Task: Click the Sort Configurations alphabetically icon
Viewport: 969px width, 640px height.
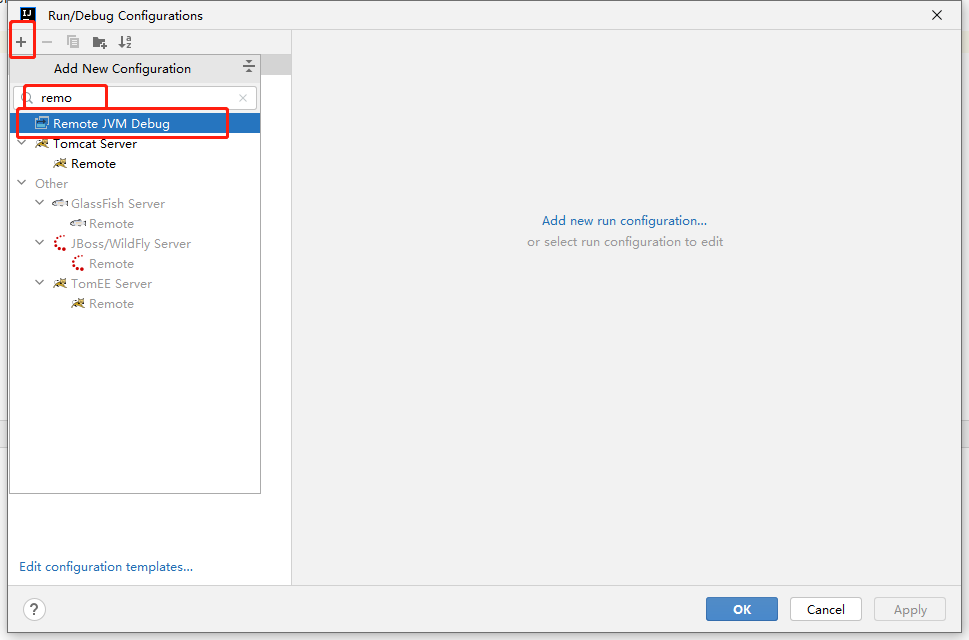Action: click(x=125, y=42)
